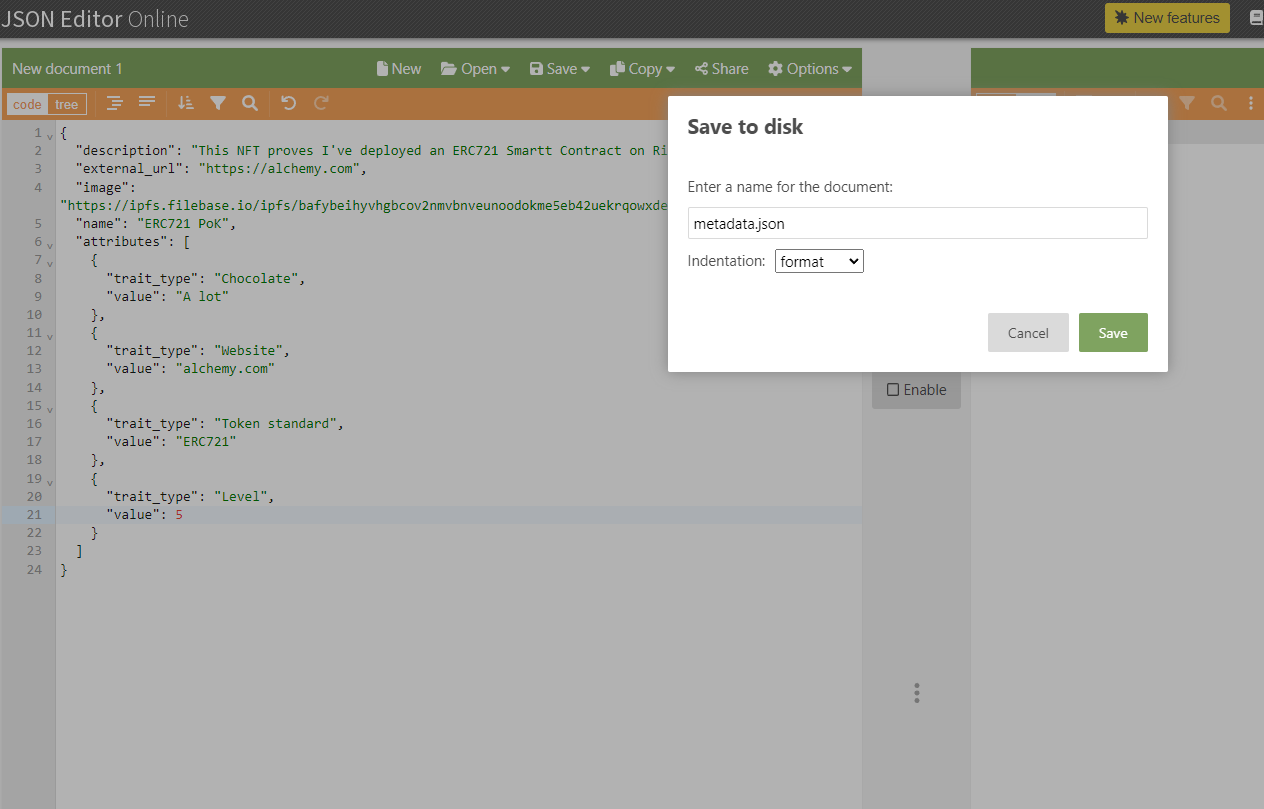Open the Open menu dropdown
The width and height of the screenshot is (1264, 809).
[x=475, y=69]
